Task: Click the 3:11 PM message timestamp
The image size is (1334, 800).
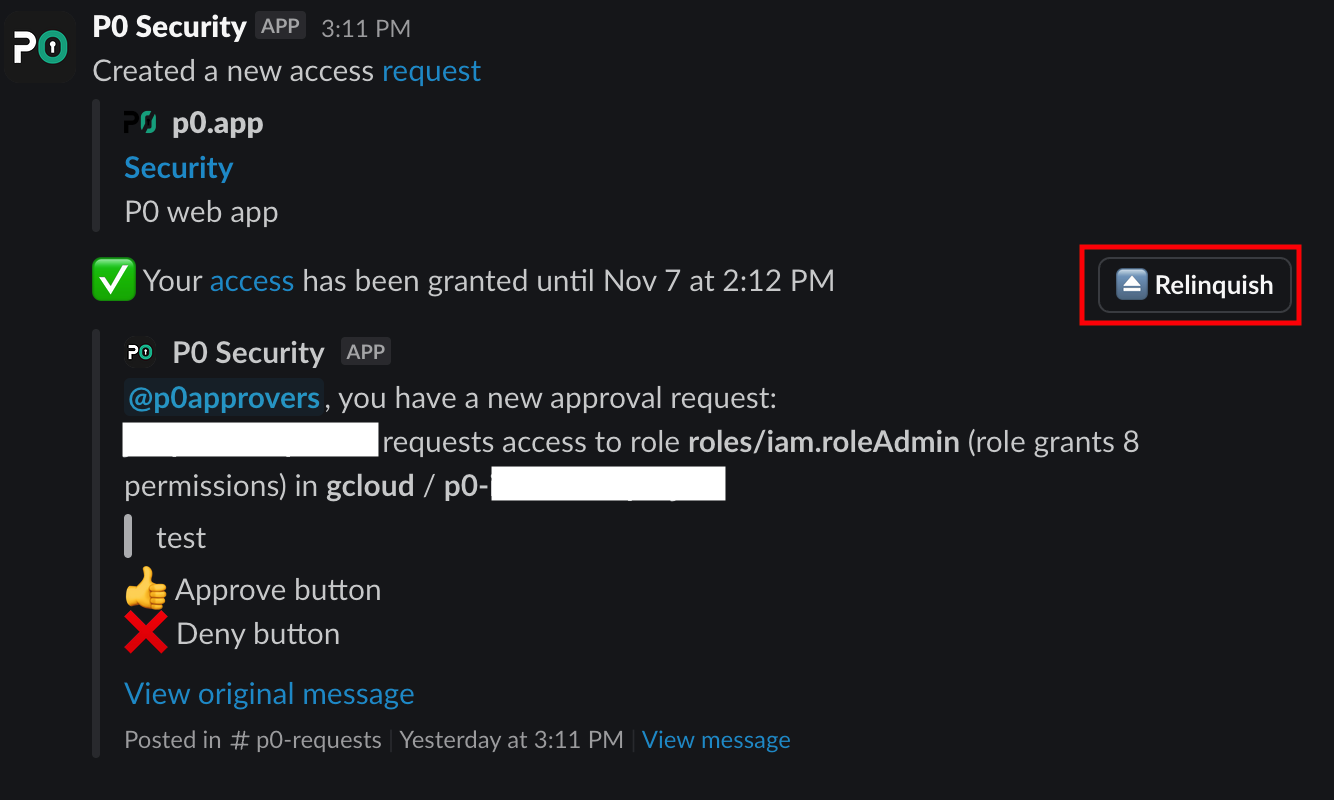Action: click(x=365, y=28)
